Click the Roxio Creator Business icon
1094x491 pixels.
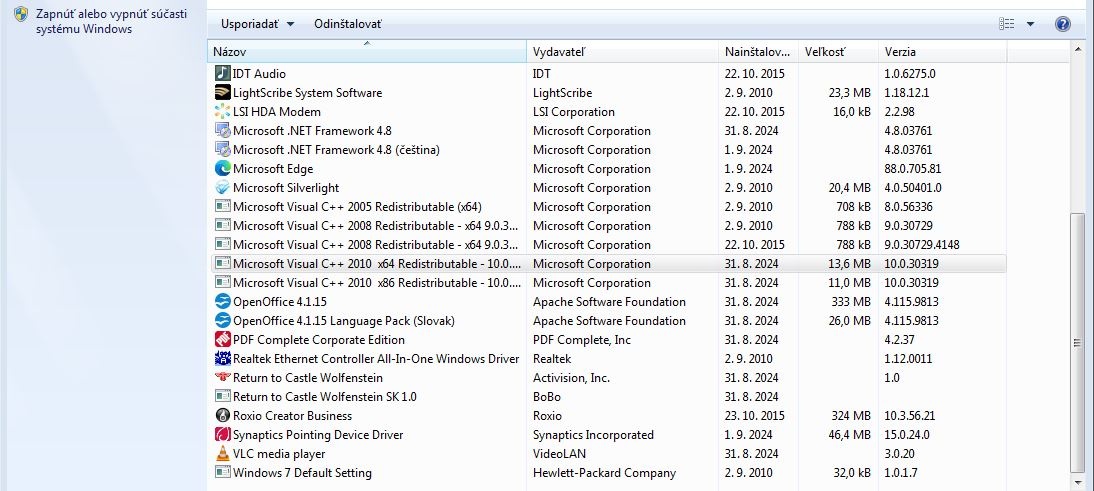coord(223,416)
